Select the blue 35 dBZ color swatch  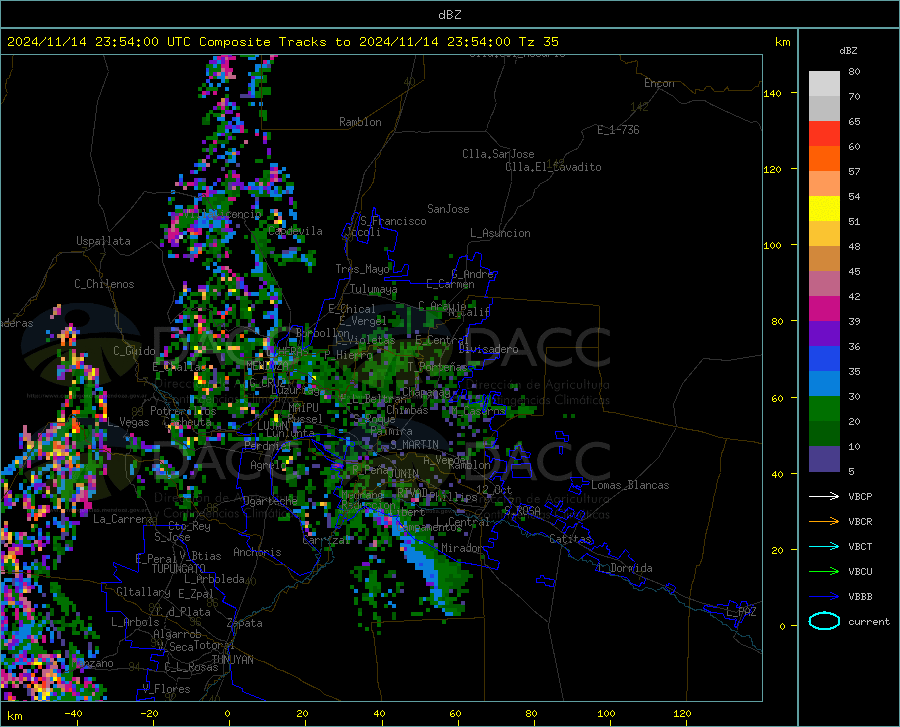824,359
